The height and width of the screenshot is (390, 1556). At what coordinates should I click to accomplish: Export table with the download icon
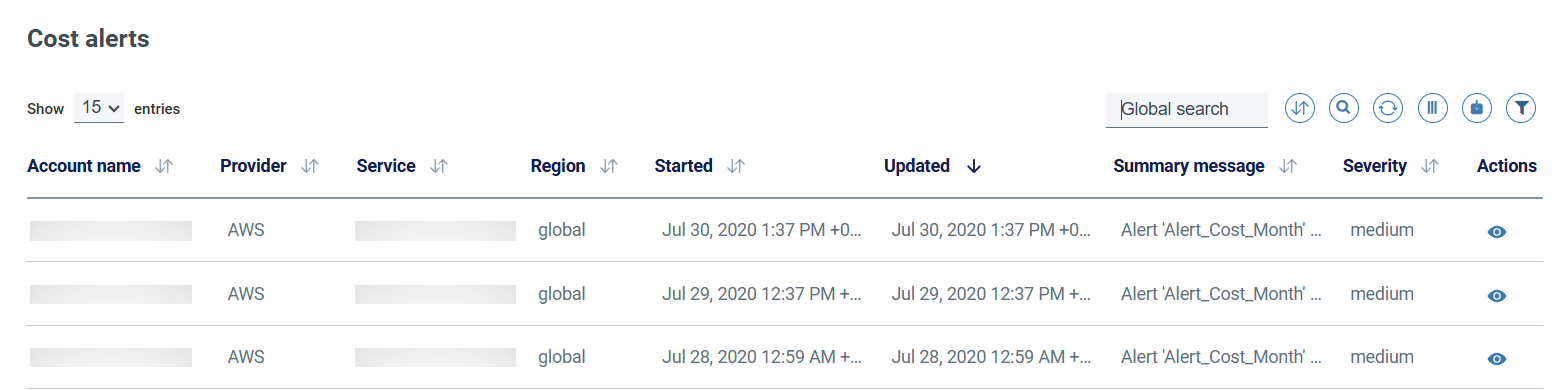[x=1476, y=108]
